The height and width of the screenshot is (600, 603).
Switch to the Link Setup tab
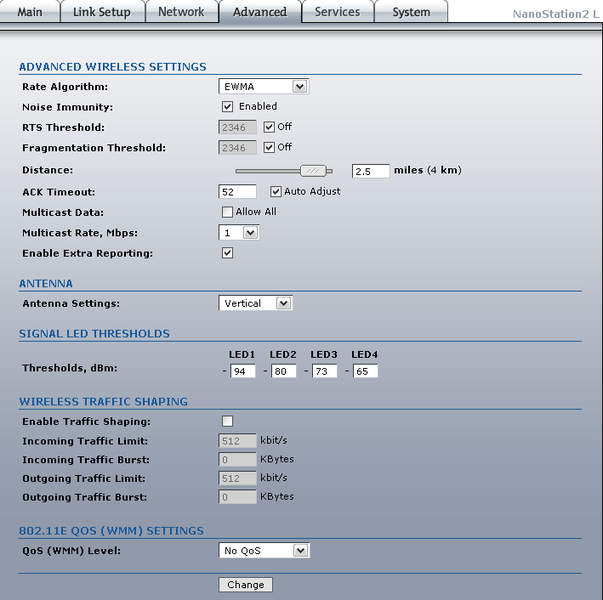coord(102,12)
